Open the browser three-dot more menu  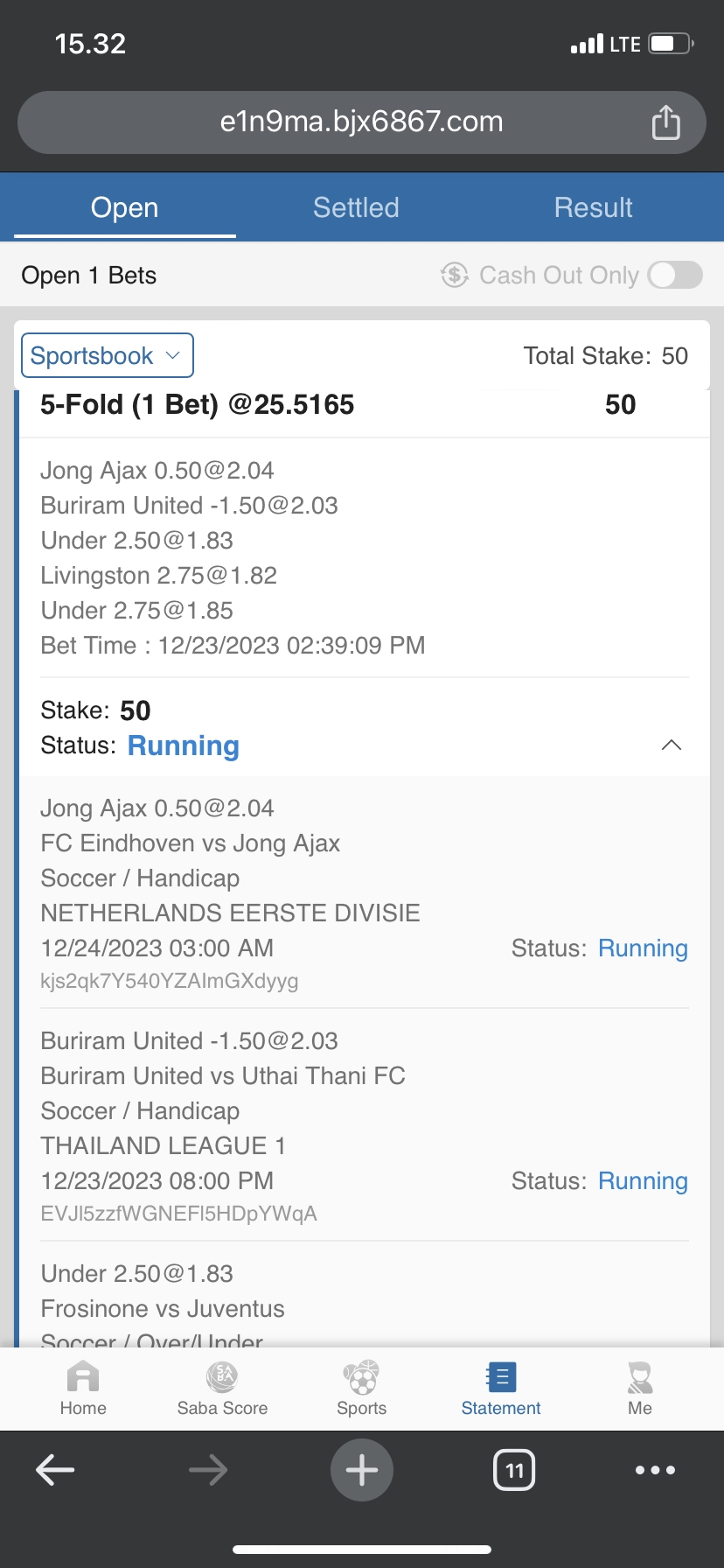[656, 1470]
